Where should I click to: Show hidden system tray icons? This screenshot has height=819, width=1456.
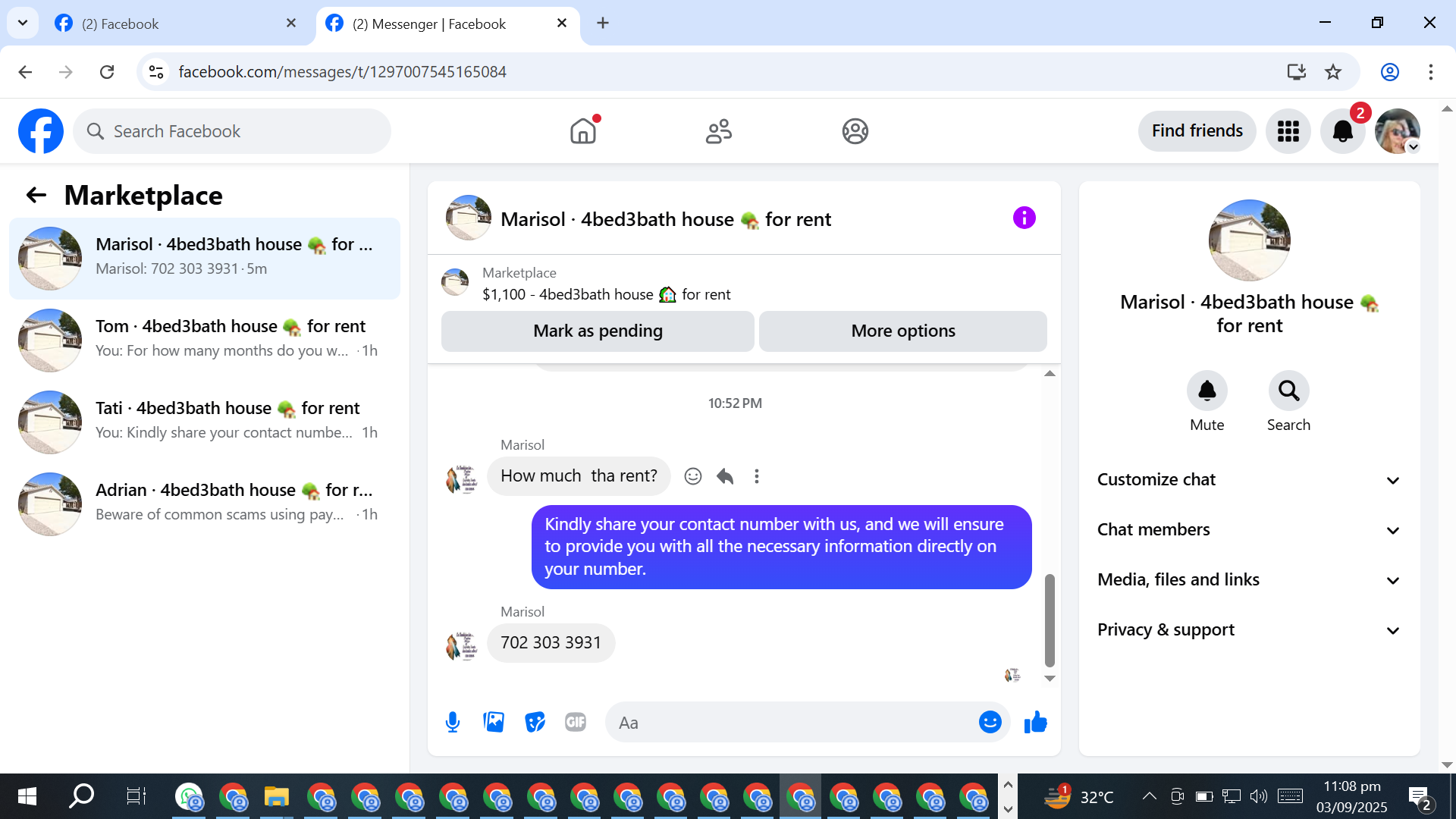pyautogui.click(x=1149, y=796)
